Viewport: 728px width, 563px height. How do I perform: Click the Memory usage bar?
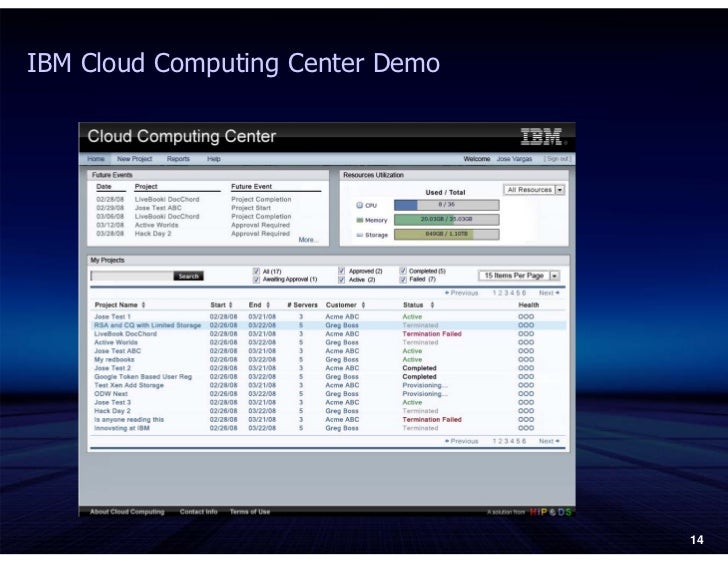coord(447,220)
